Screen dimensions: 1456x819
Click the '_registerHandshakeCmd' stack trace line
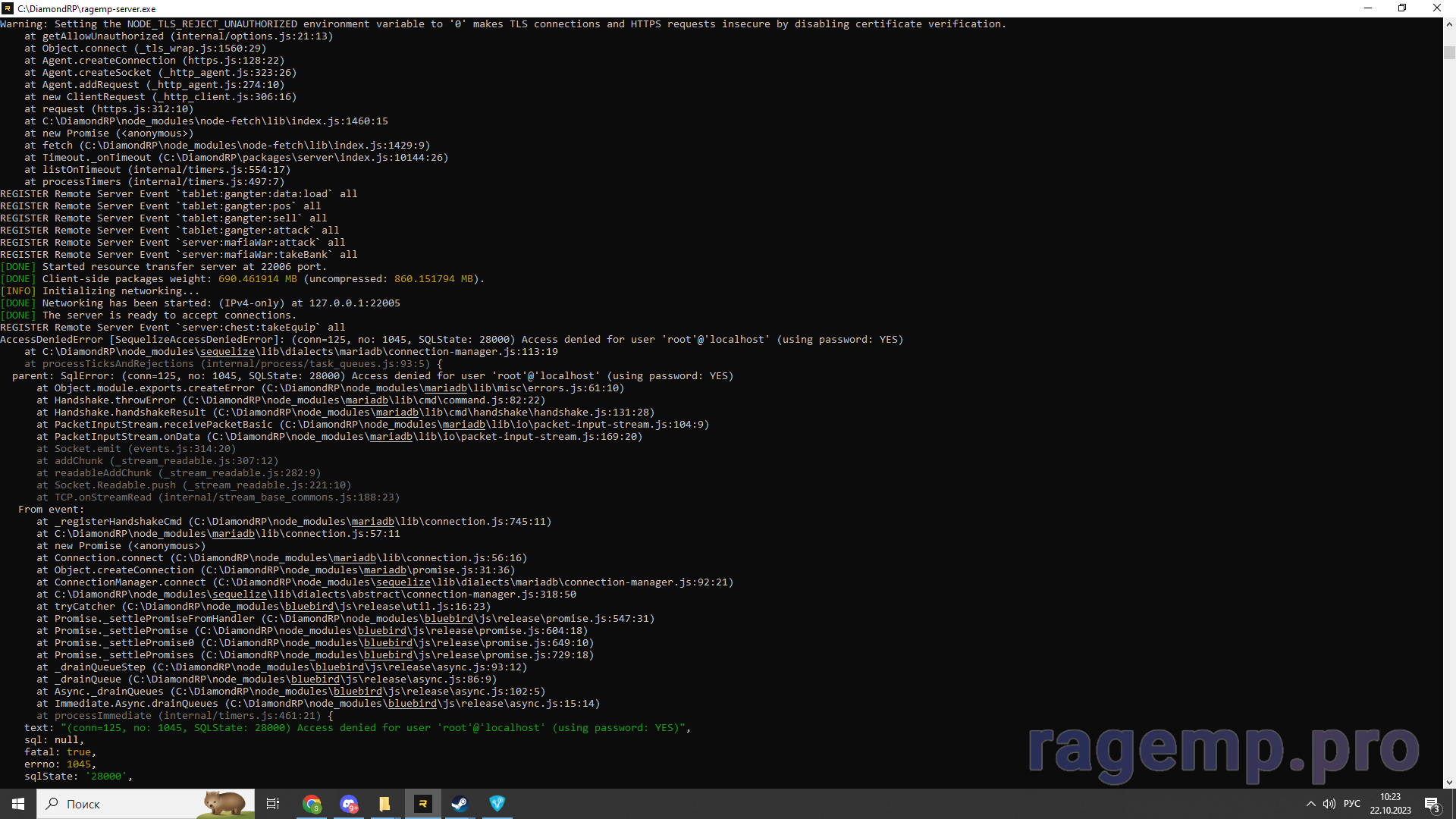[294, 522]
